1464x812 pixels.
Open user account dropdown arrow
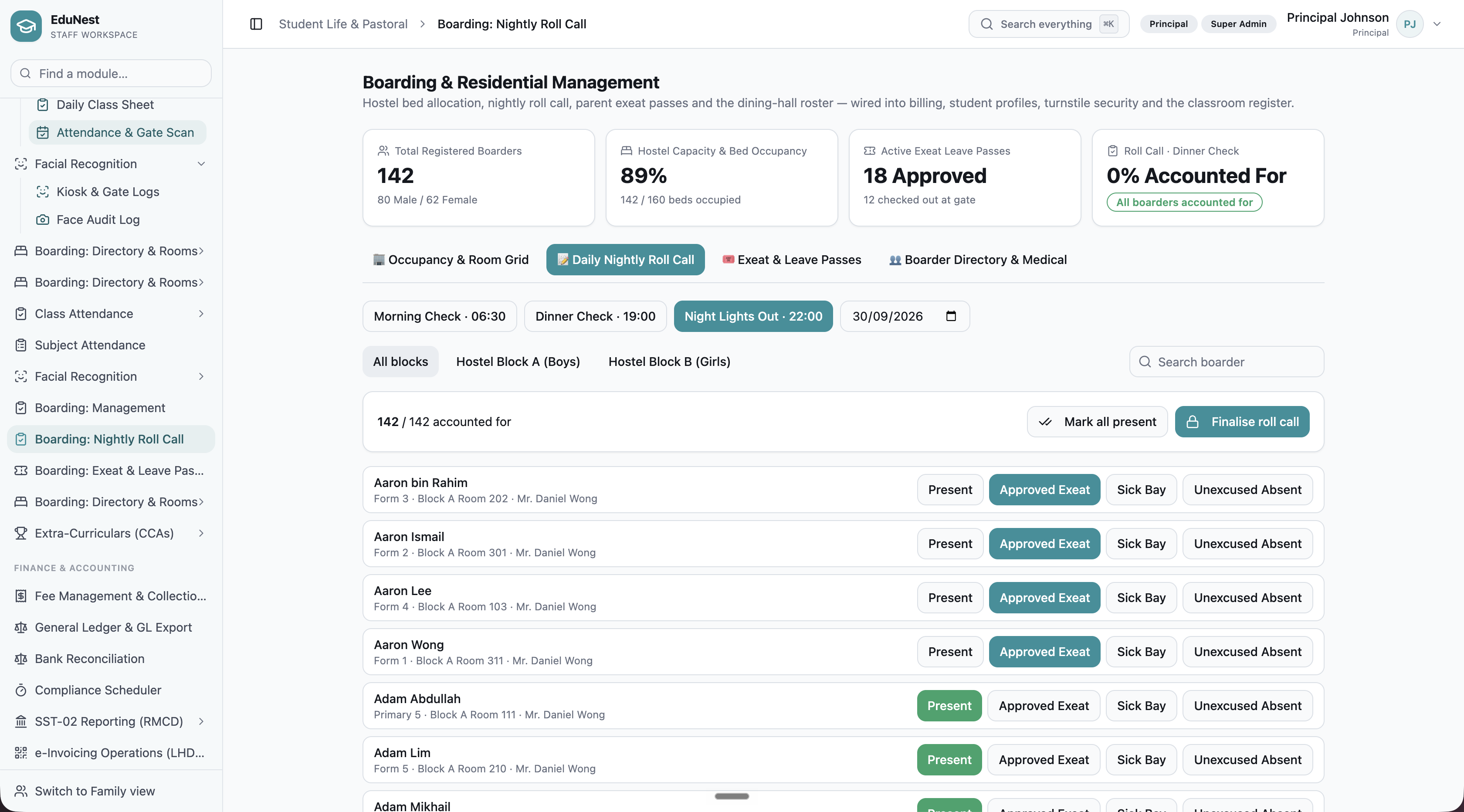click(1437, 24)
